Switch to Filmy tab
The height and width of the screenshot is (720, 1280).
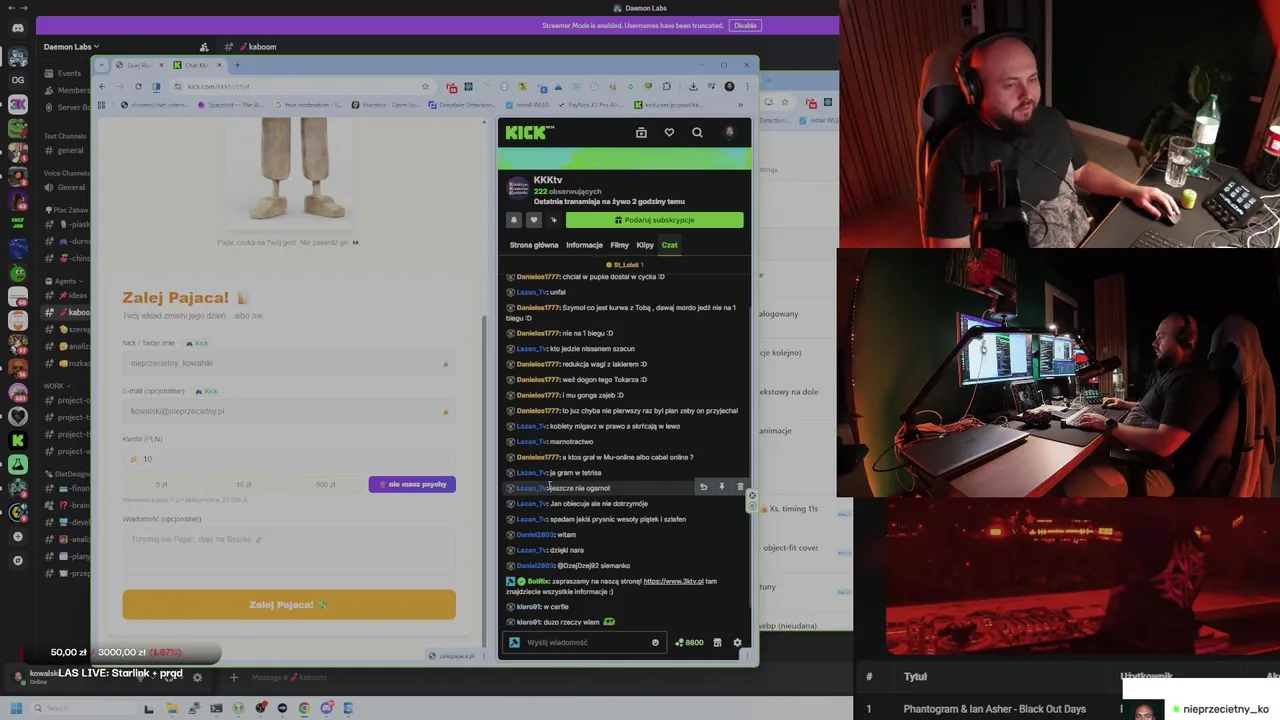pos(620,245)
